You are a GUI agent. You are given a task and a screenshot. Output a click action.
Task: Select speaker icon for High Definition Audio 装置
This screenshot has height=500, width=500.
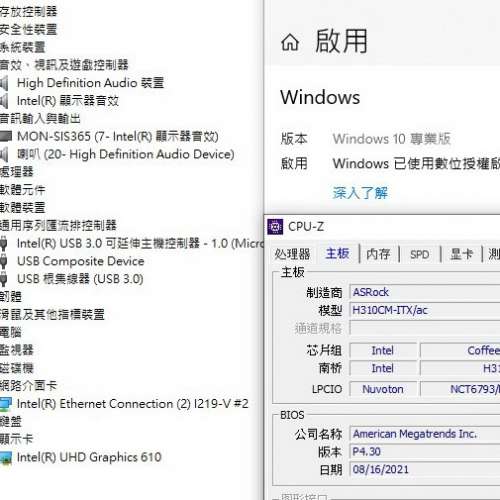[x=4, y=83]
